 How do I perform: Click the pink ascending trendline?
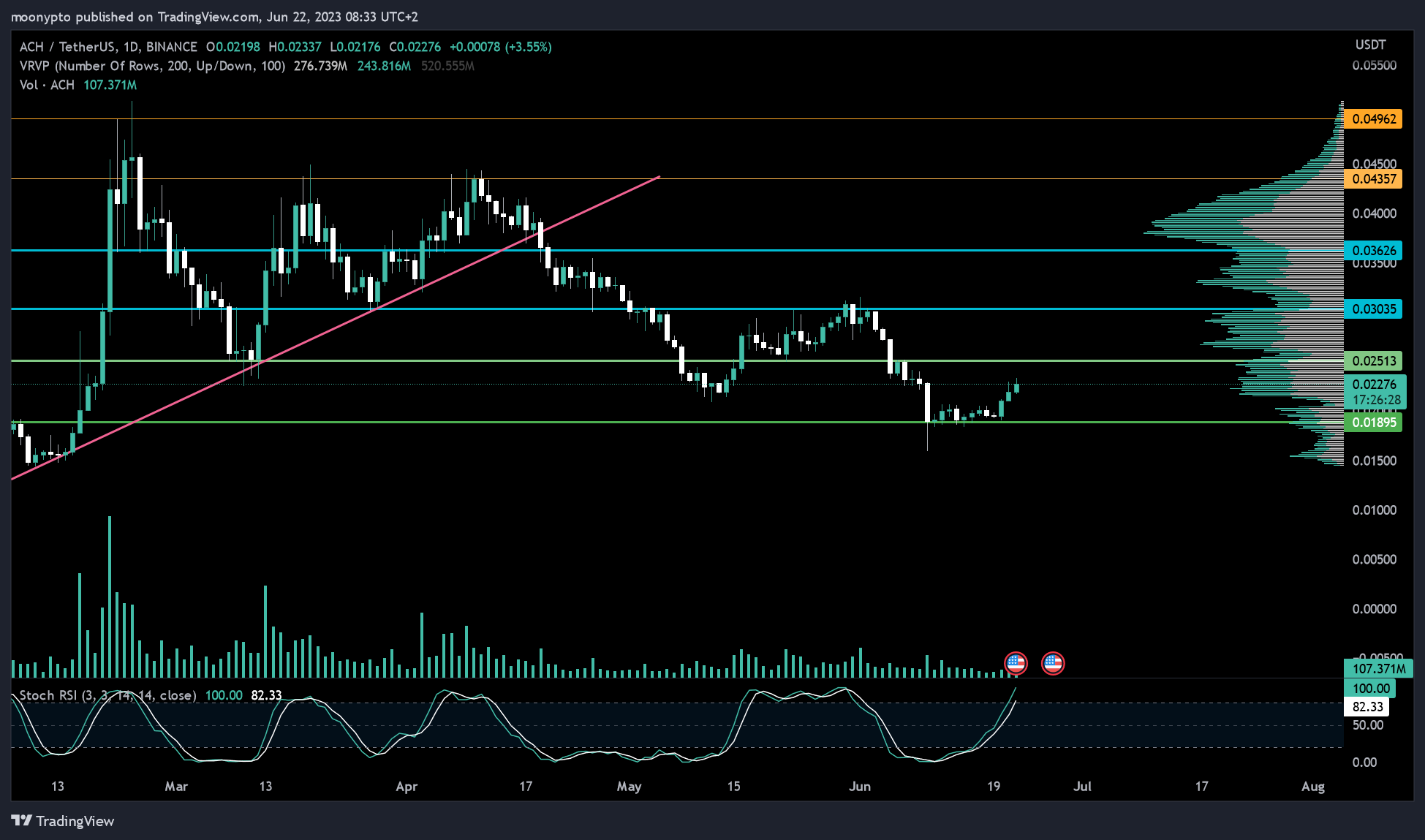click(336, 328)
